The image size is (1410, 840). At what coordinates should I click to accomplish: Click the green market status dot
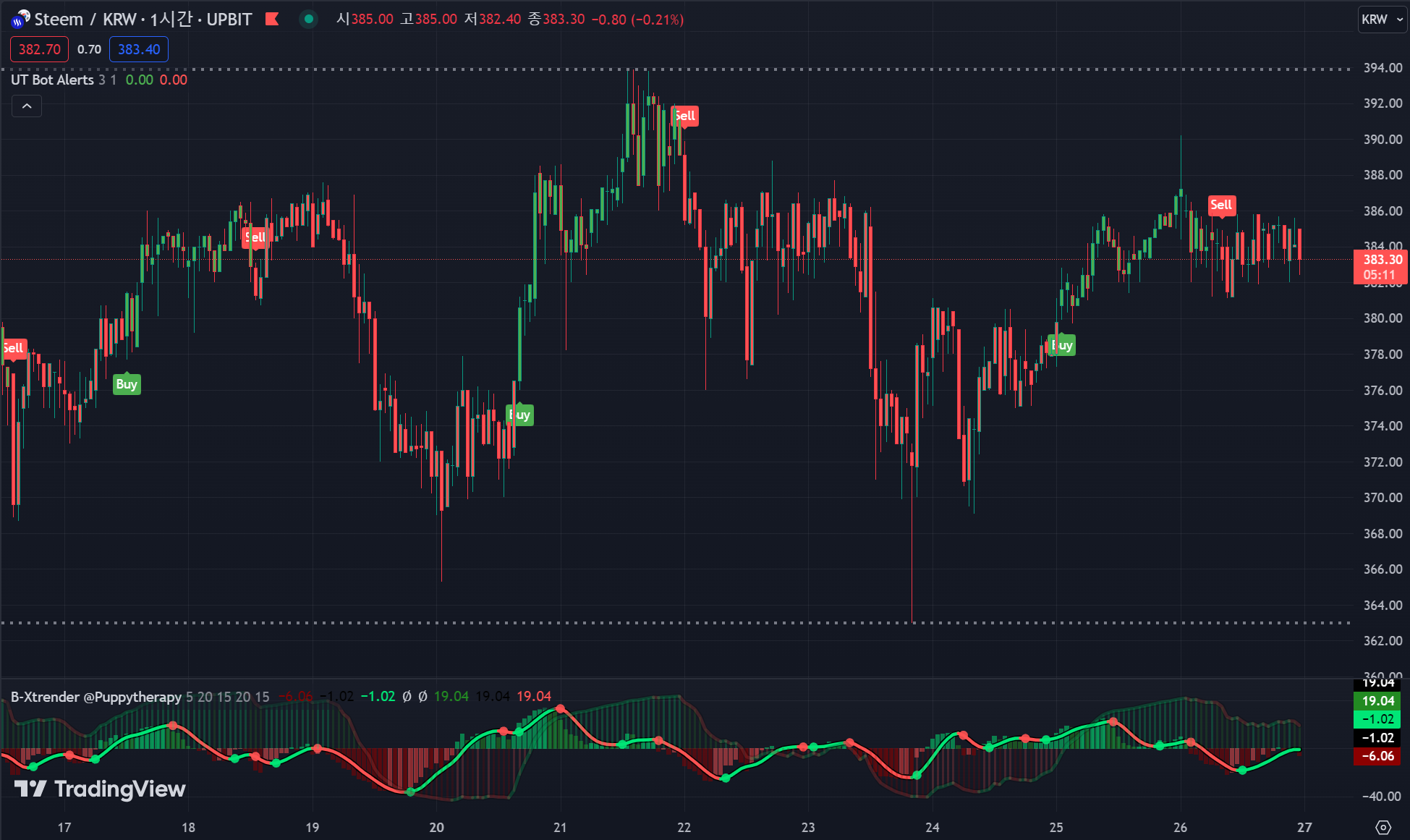pos(309,19)
